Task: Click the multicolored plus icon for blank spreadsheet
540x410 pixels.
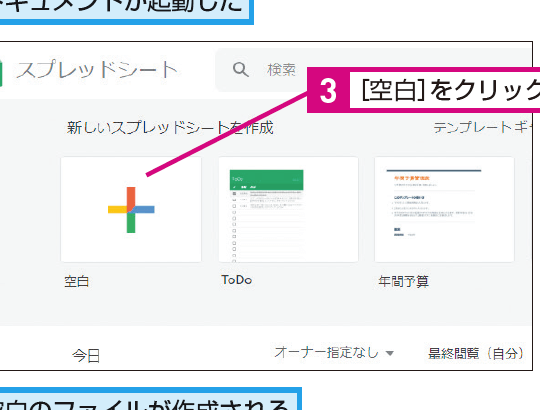Action: coord(131,210)
